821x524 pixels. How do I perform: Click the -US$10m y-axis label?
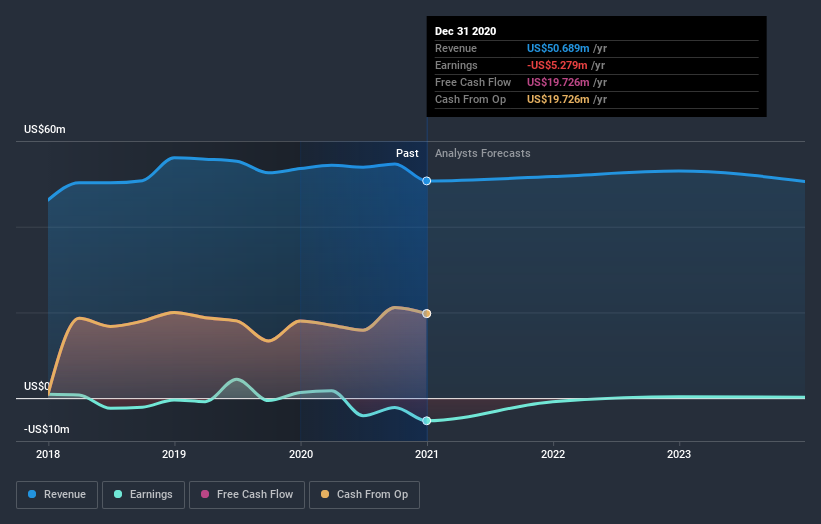pos(47,429)
